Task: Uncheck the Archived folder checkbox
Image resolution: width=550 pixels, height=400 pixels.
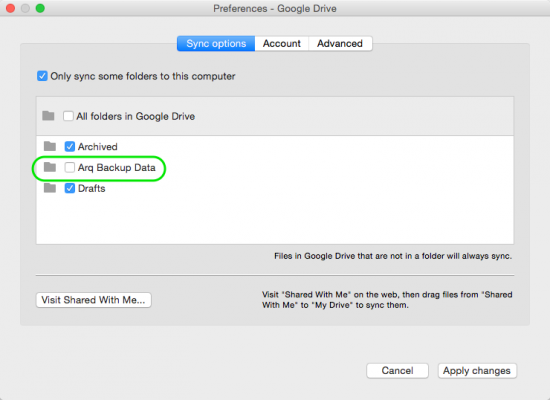Action: [x=70, y=146]
